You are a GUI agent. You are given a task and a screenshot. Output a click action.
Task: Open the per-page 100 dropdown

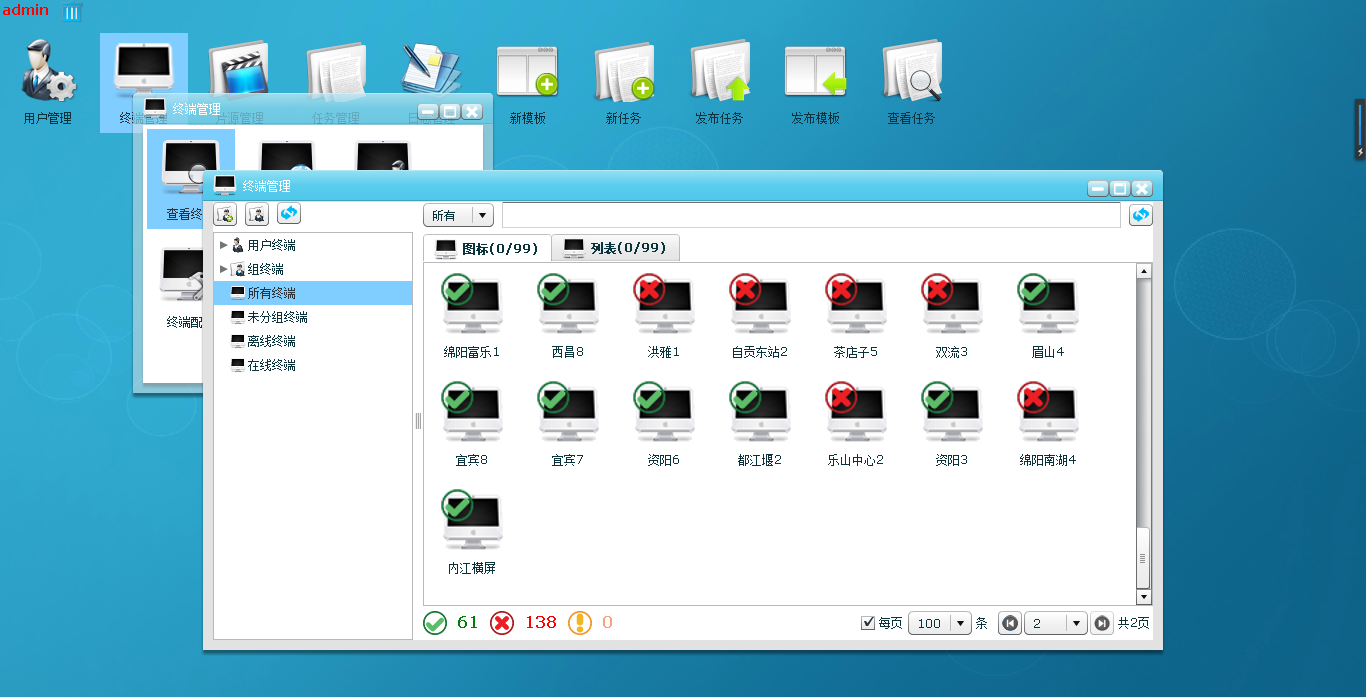(940, 623)
